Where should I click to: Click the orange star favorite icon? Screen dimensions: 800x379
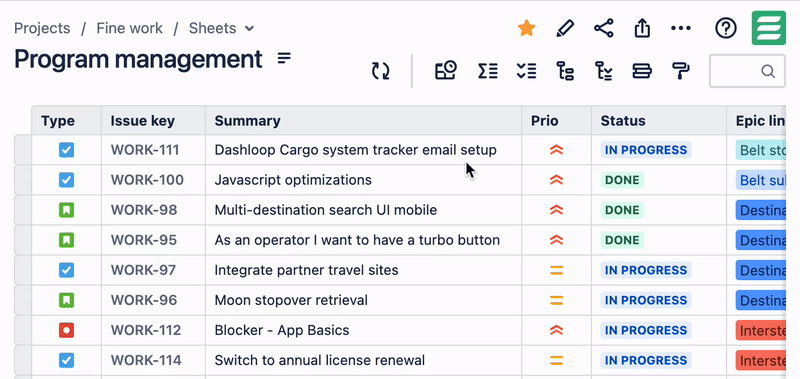(526, 28)
